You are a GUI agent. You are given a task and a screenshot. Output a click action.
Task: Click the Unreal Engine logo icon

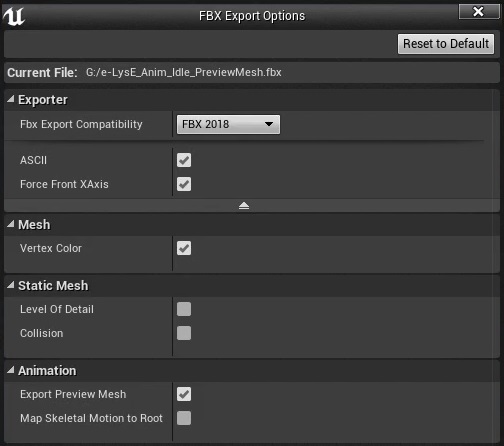(x=14, y=16)
